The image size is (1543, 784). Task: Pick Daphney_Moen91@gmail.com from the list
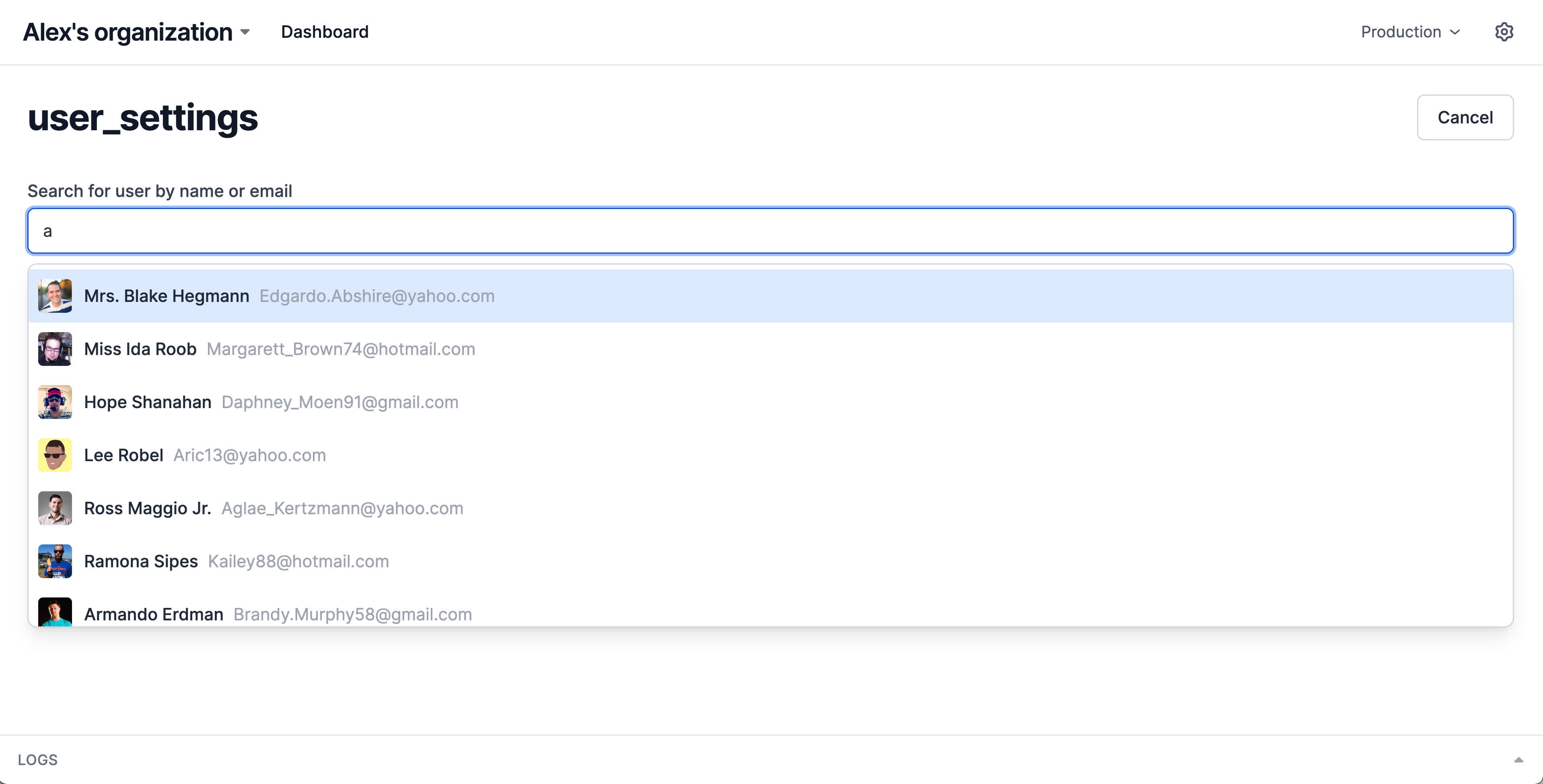click(339, 402)
